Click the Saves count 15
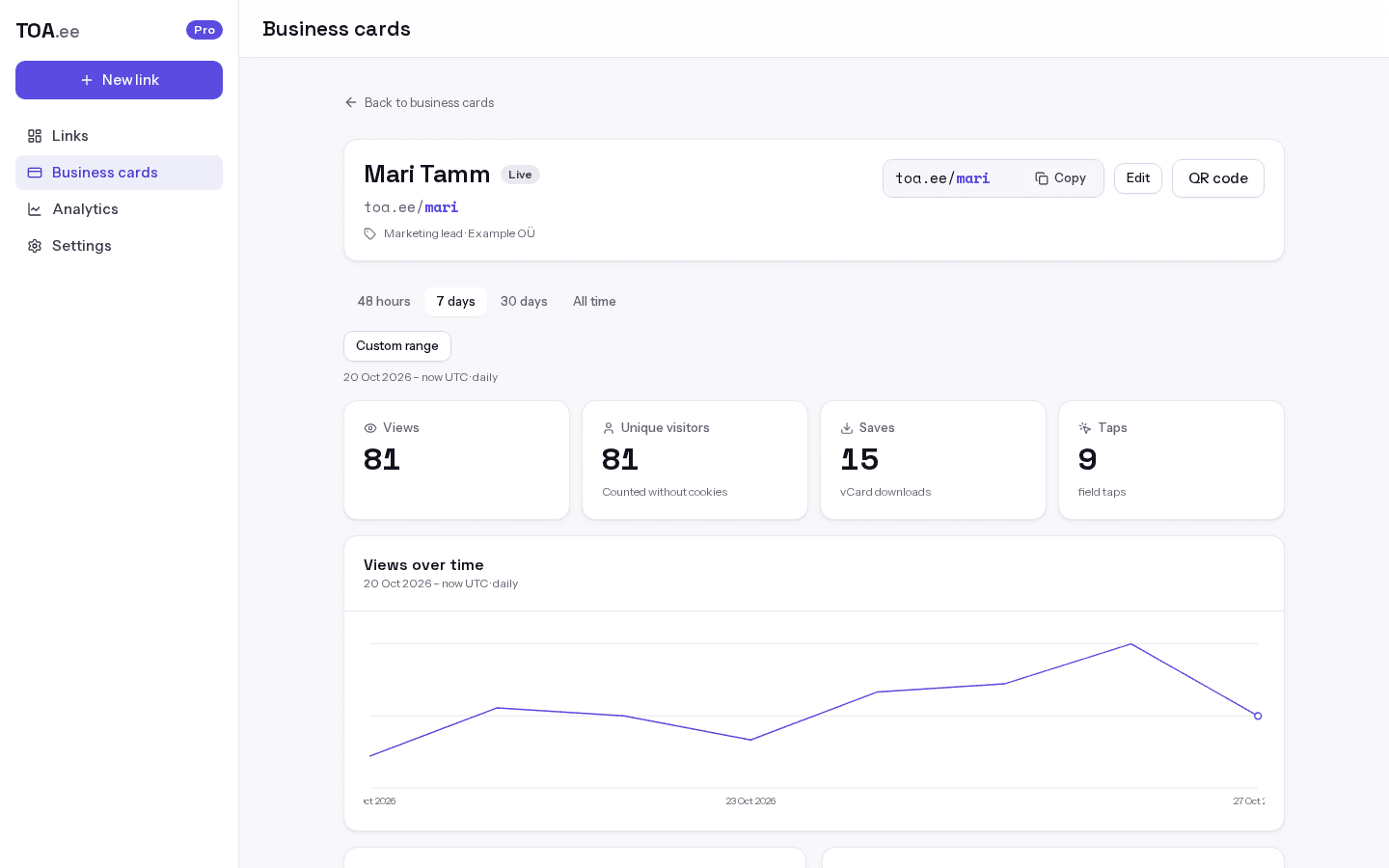 pos(859,460)
